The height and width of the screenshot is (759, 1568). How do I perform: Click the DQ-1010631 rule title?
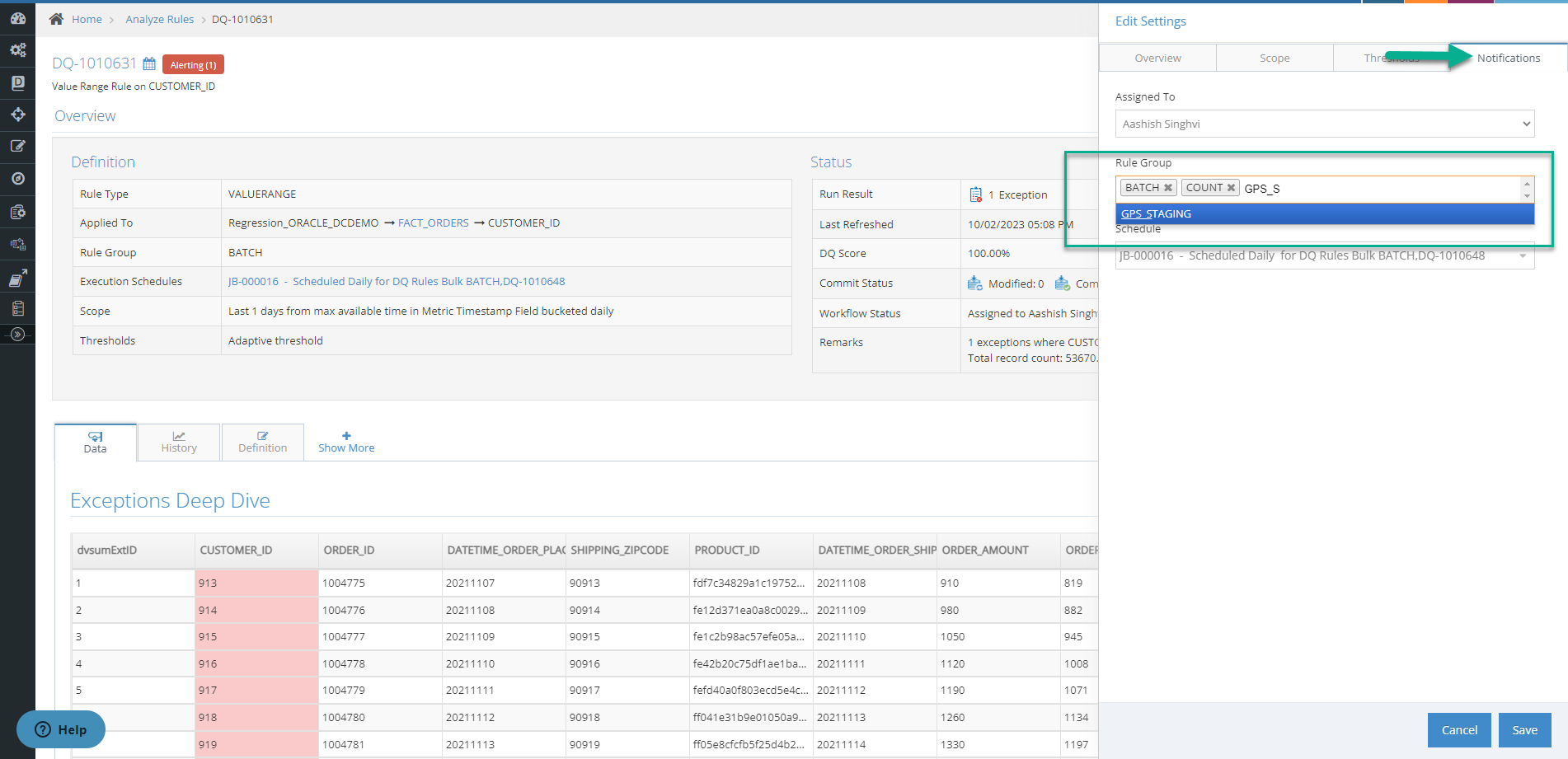[94, 63]
